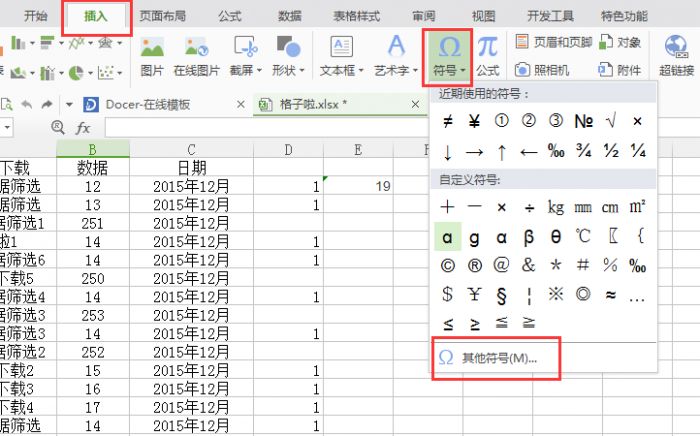Insert the § section symbol
The width and height of the screenshot is (700, 436).
point(501,295)
